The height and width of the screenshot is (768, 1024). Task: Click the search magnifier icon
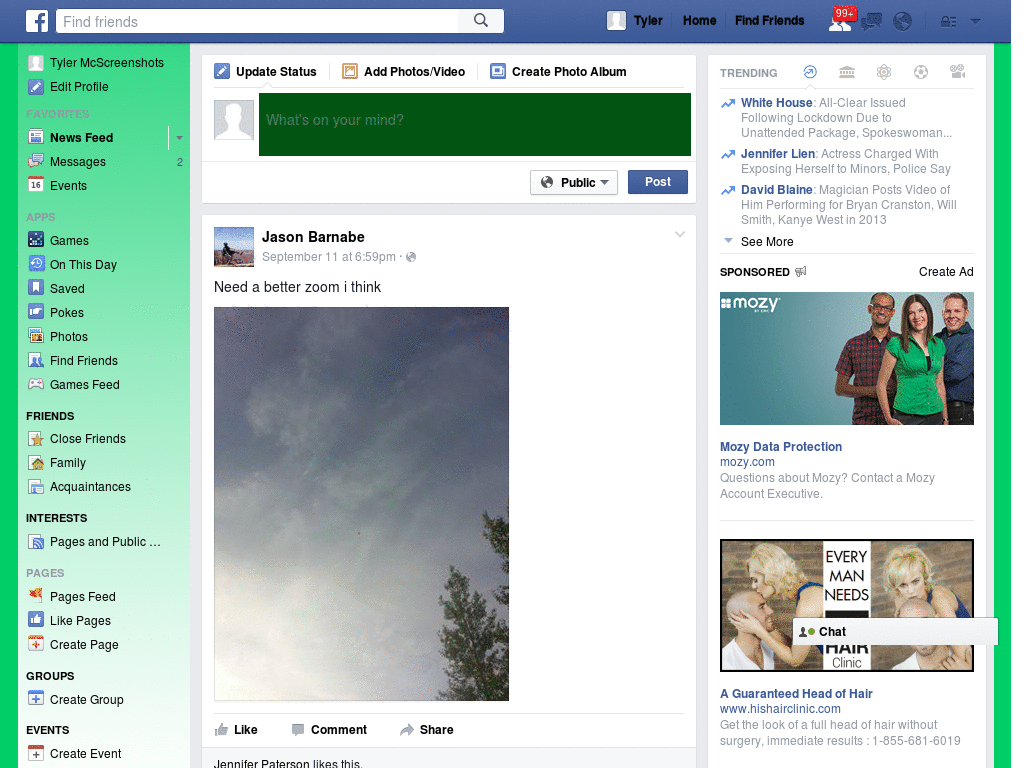(x=480, y=20)
